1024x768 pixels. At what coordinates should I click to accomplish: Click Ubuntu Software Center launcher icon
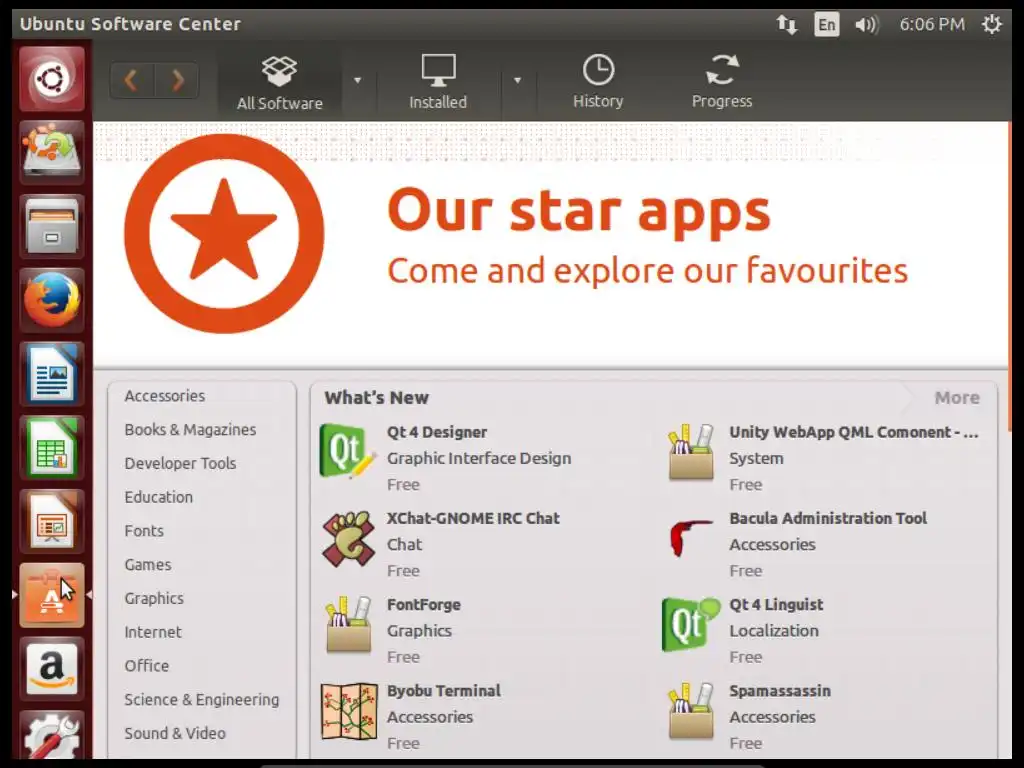[52, 595]
